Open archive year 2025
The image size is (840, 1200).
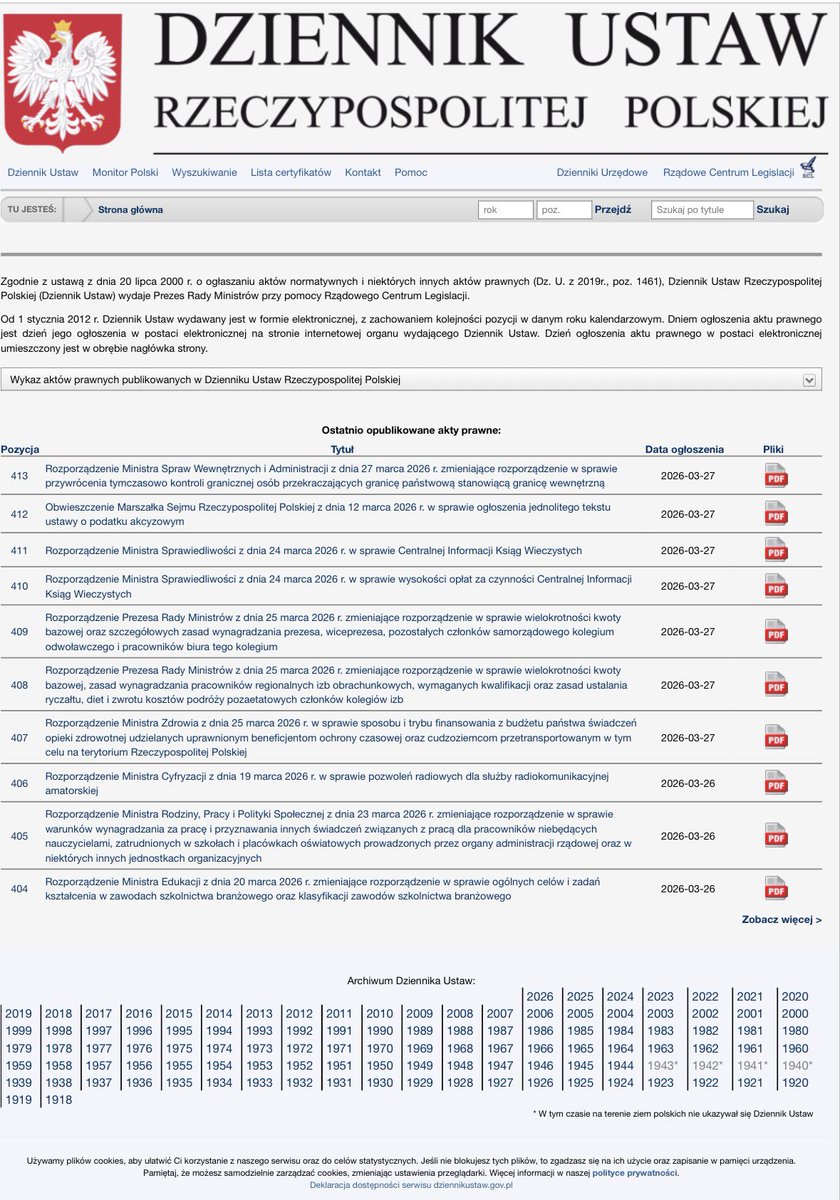[580, 996]
